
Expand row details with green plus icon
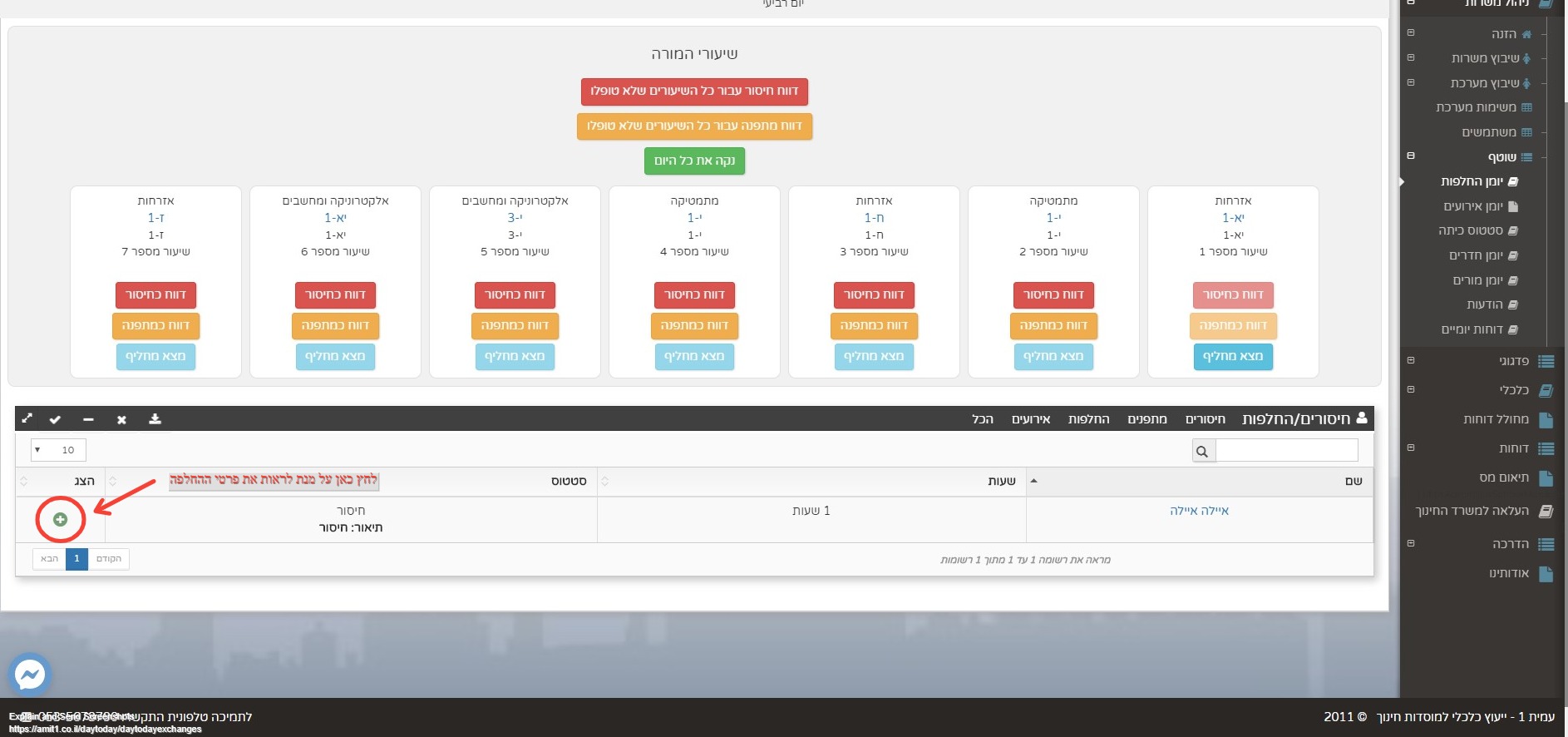60,519
